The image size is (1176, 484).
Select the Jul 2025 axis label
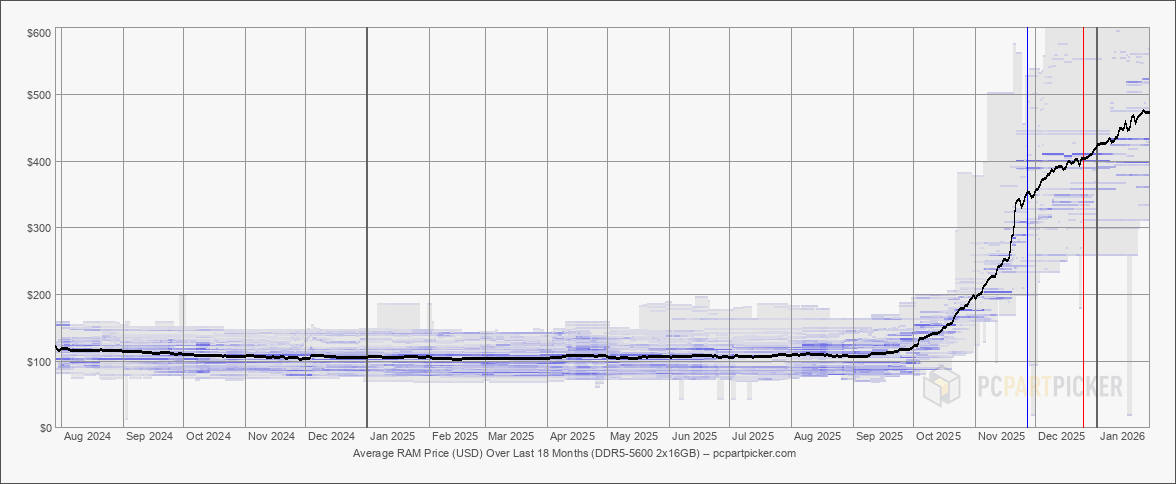pyautogui.click(x=753, y=437)
